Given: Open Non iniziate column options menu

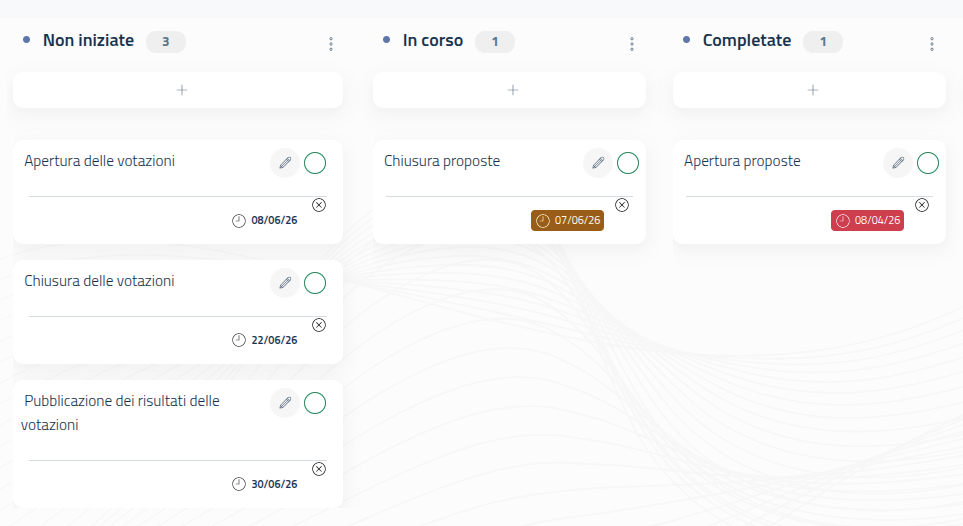Looking at the screenshot, I should pyautogui.click(x=331, y=44).
